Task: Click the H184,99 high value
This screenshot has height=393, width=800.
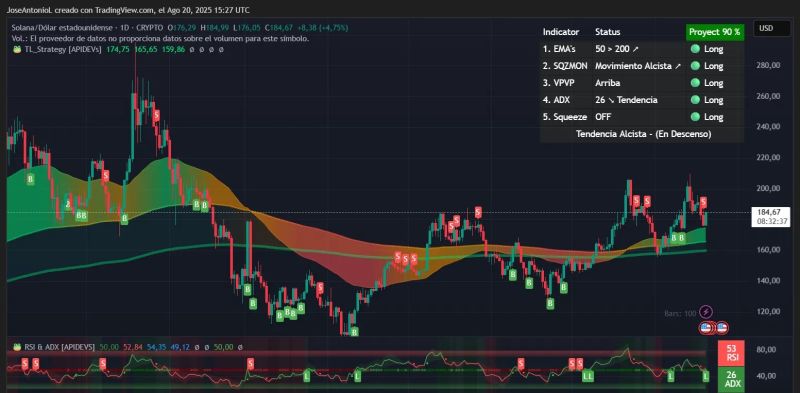Action: coord(214,28)
